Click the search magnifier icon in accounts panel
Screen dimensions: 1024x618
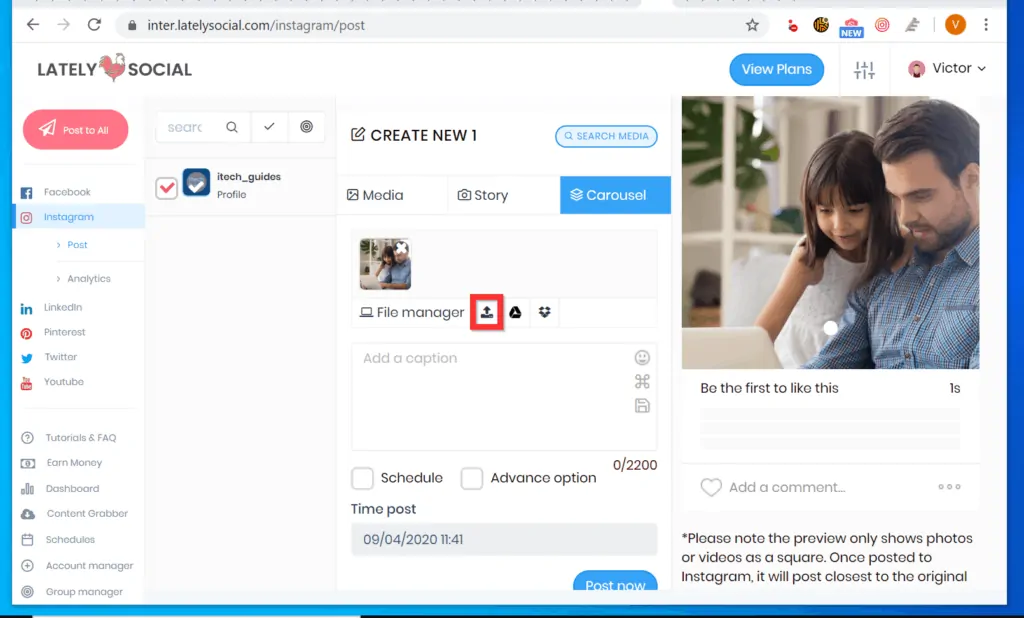pyautogui.click(x=232, y=127)
